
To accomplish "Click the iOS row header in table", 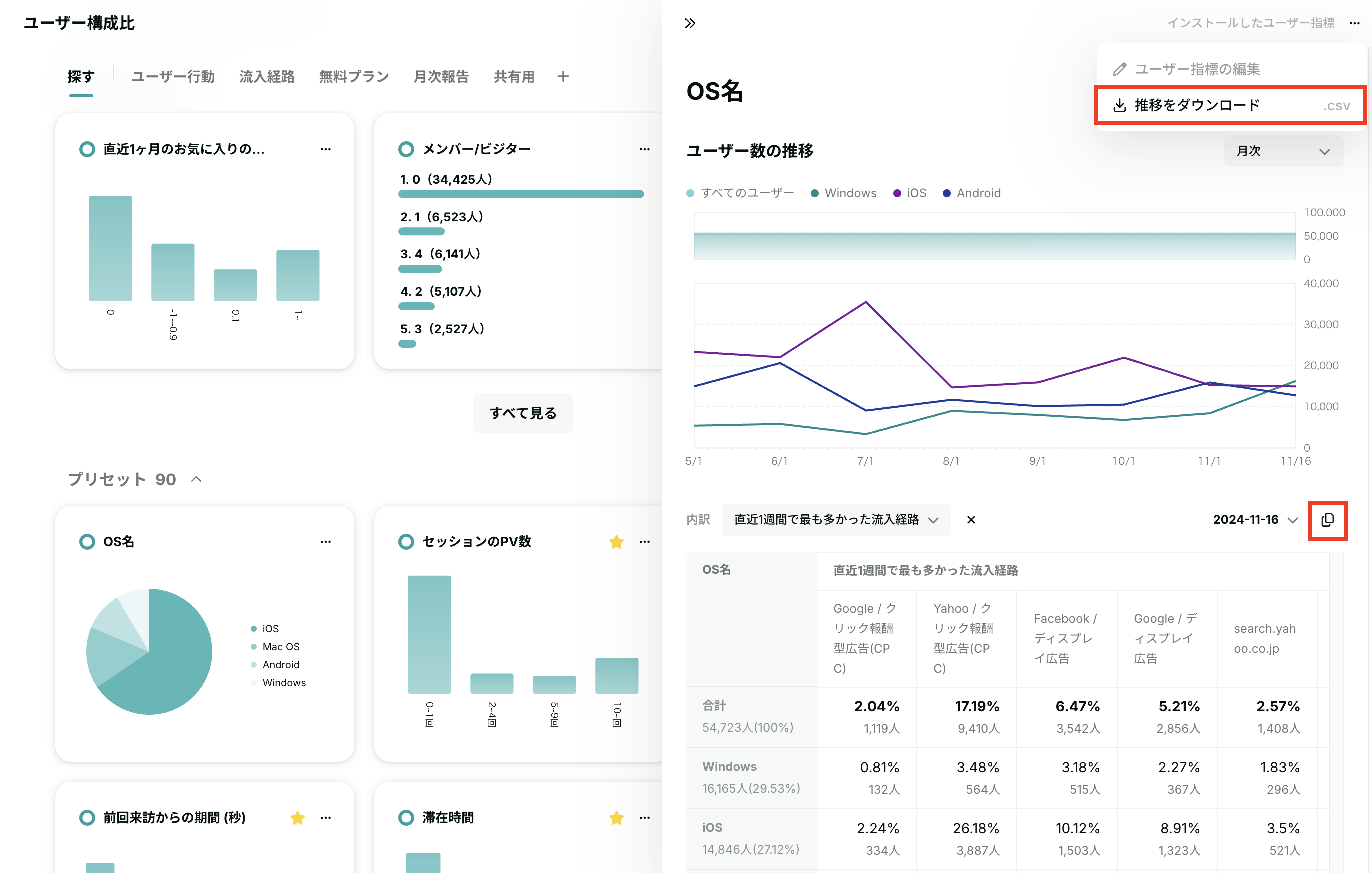I will point(751,838).
